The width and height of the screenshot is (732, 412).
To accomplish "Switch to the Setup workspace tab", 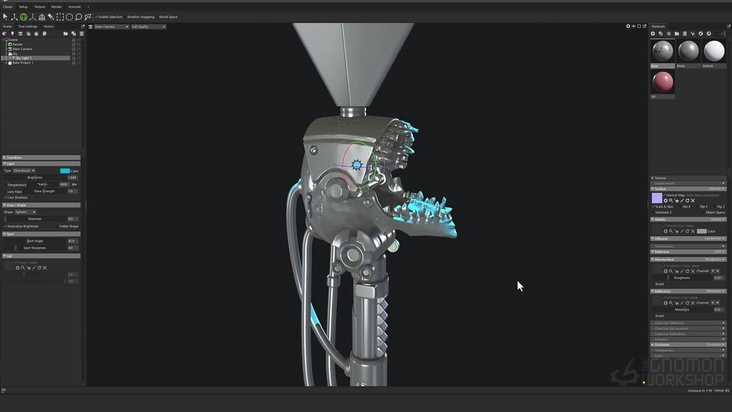I will [x=23, y=7].
